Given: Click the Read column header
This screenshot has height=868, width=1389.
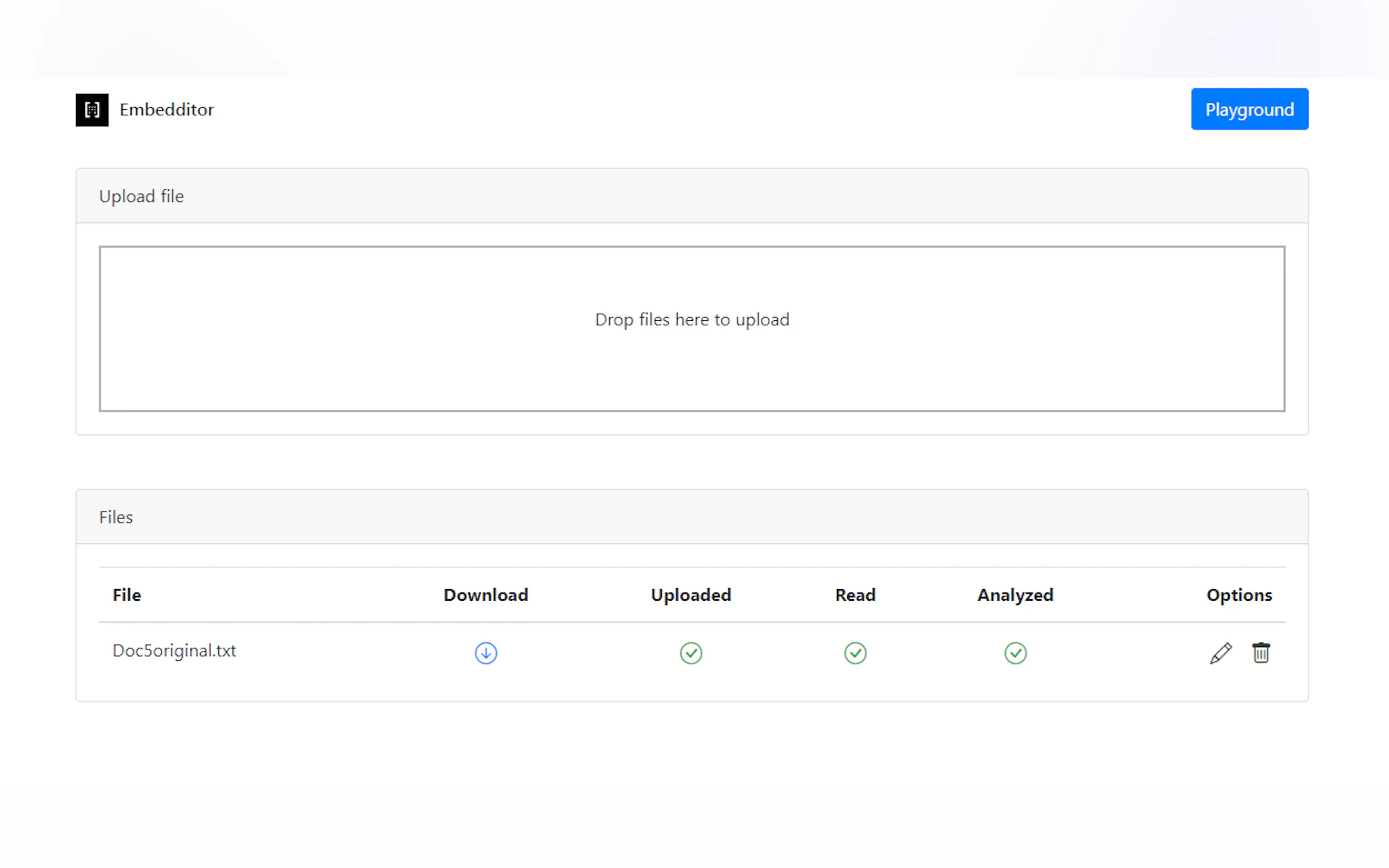Looking at the screenshot, I should point(855,595).
